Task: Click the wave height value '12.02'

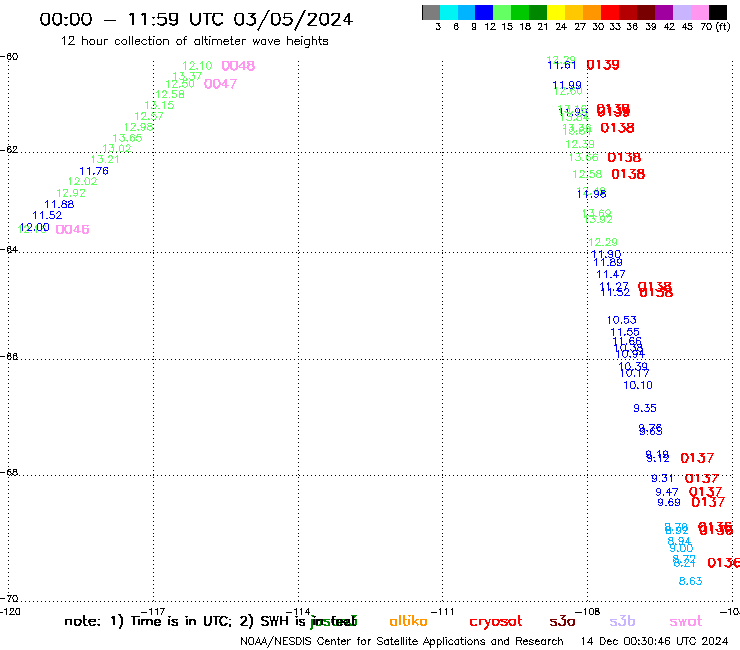Action: click(82, 181)
